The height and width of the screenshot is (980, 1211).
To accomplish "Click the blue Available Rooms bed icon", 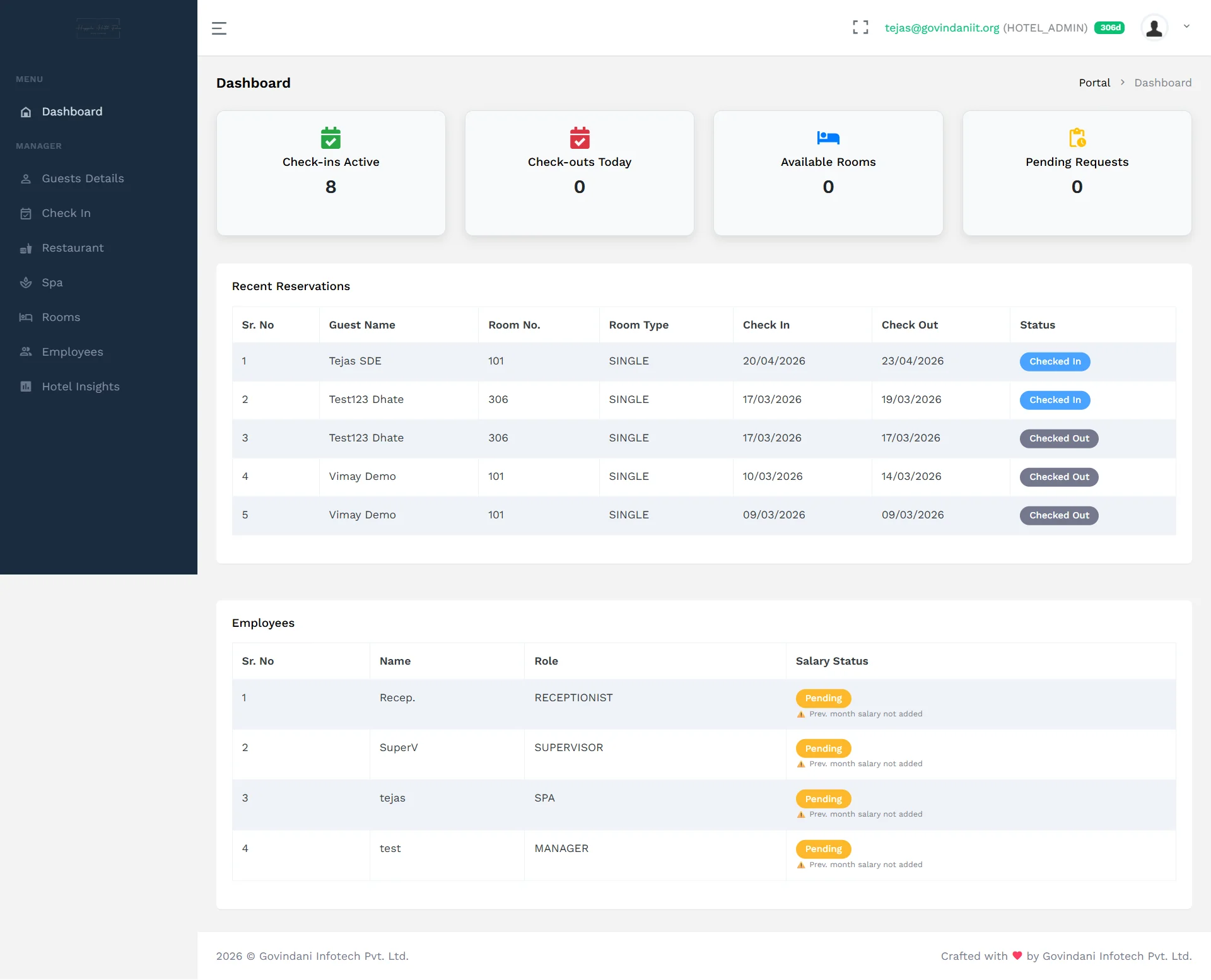I will [828, 137].
